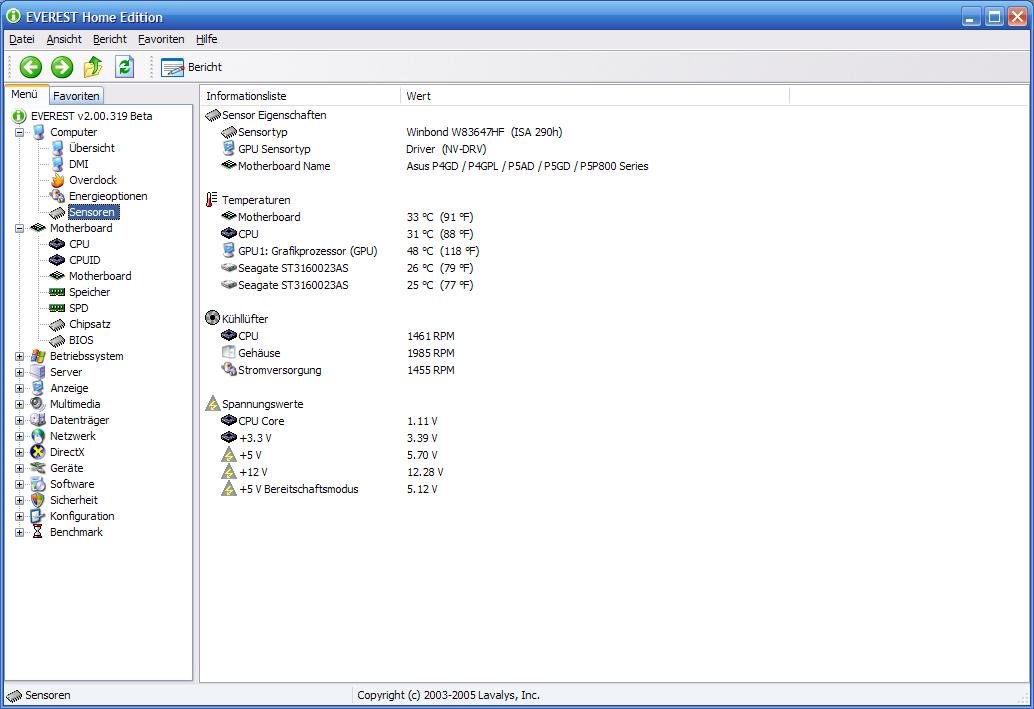
Task: Select the Motherboard Name row
Action: click(x=435, y=166)
